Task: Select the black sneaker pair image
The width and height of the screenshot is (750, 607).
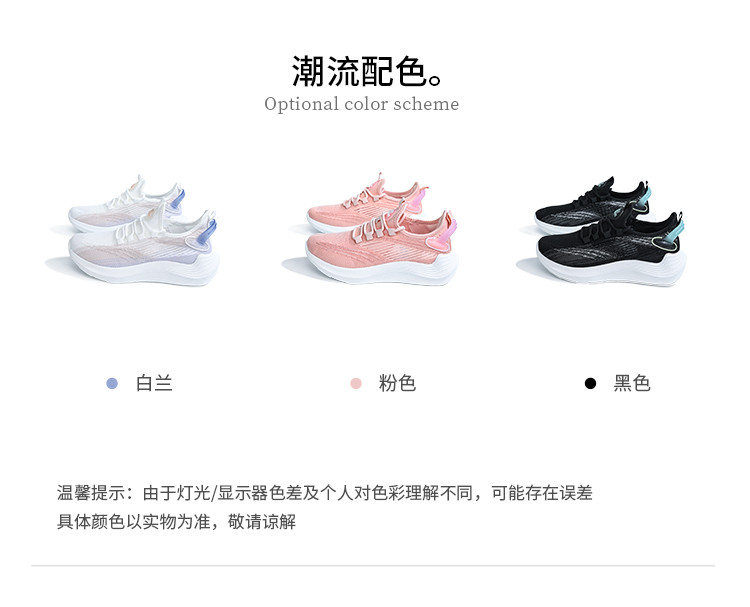Action: point(604,232)
